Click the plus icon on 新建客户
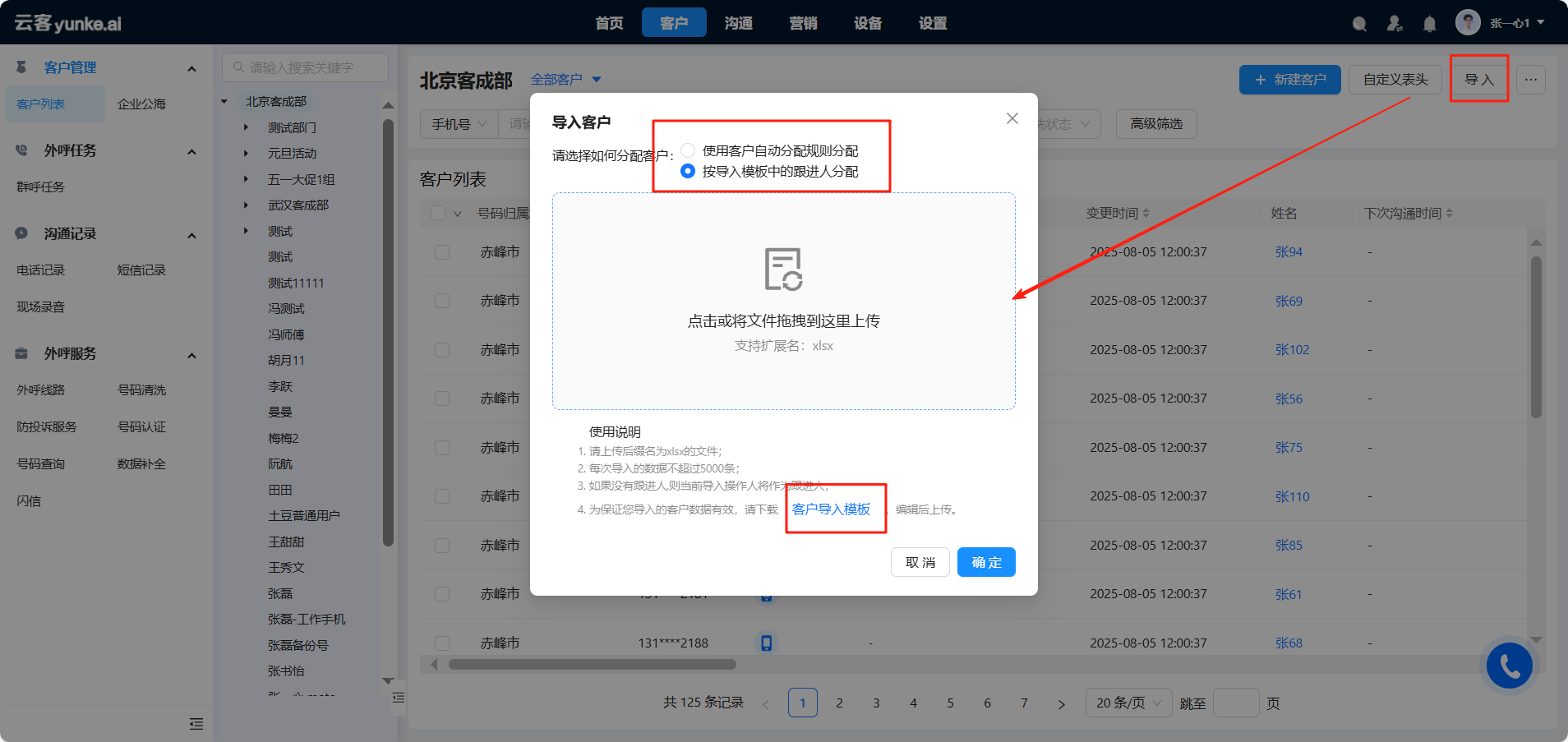The height and width of the screenshot is (742, 1568). pos(1261,80)
